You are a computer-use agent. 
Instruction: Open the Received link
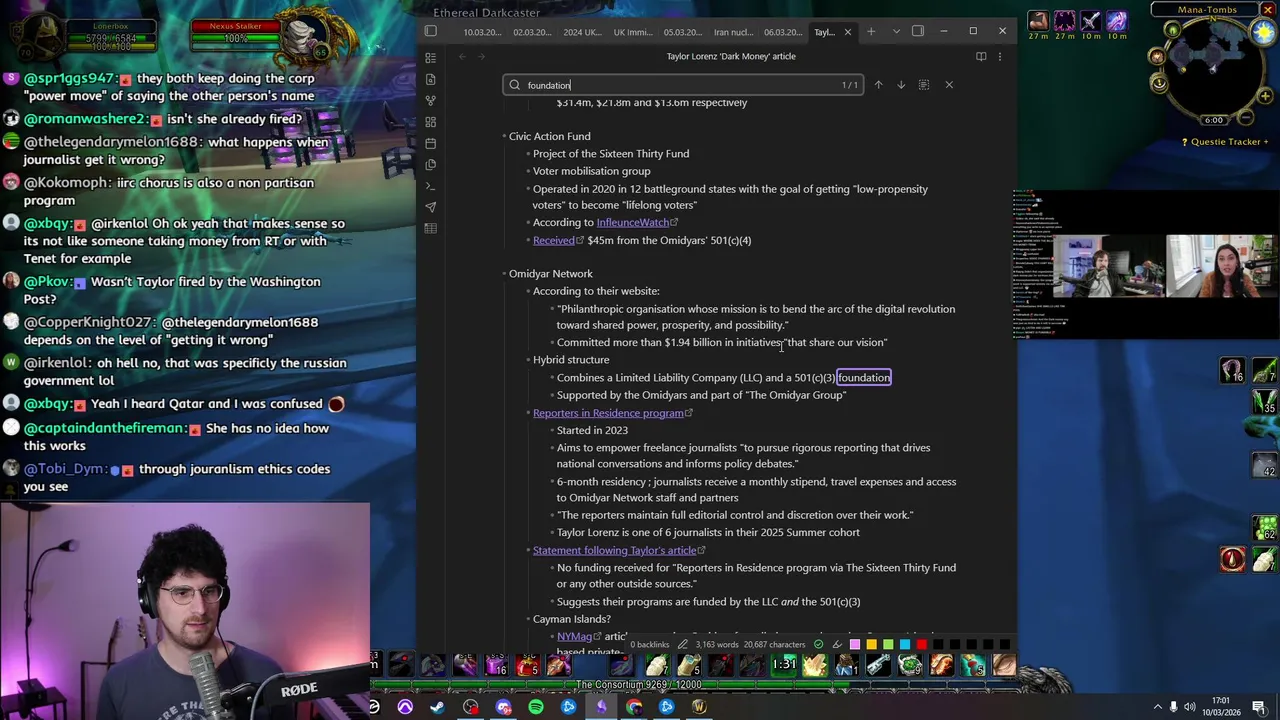point(554,240)
